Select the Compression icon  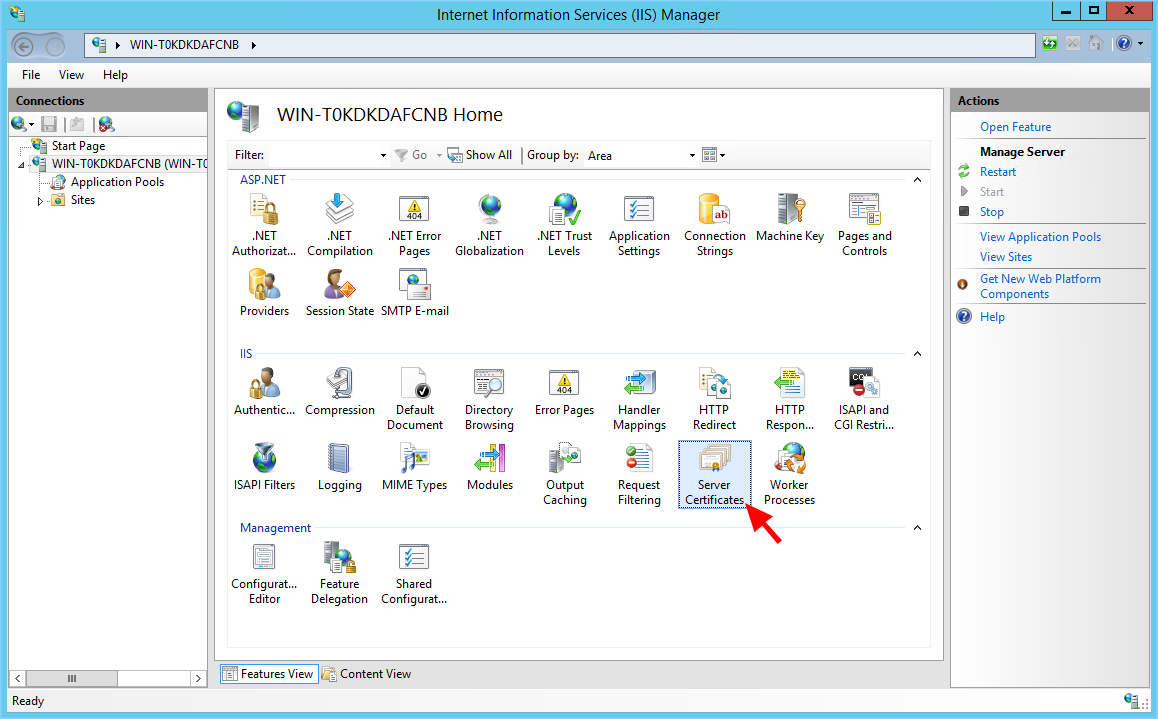pos(340,392)
